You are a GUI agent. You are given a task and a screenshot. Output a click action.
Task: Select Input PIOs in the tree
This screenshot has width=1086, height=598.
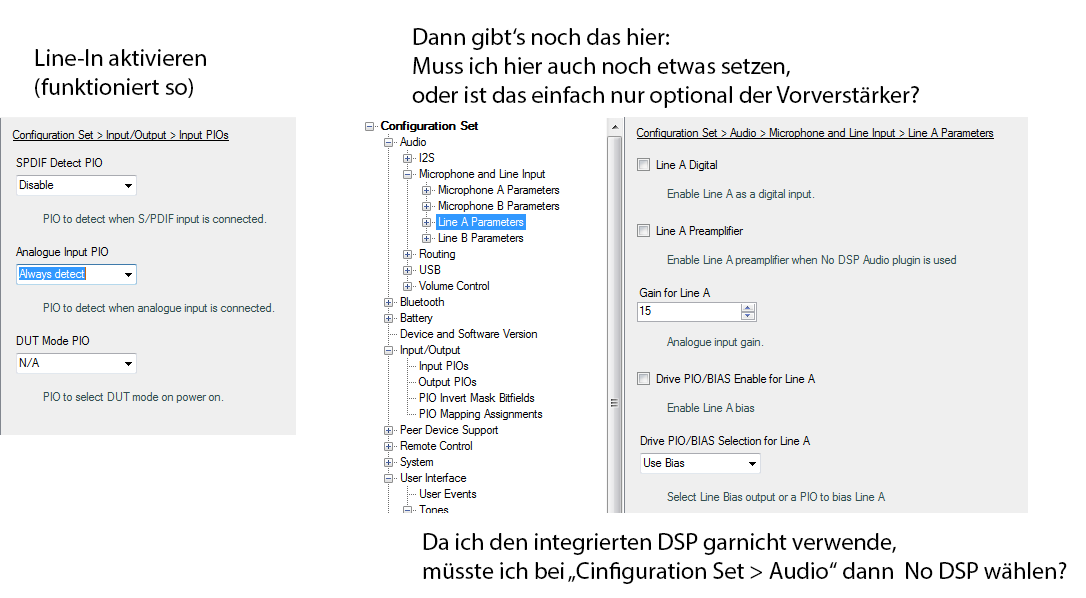[443, 366]
